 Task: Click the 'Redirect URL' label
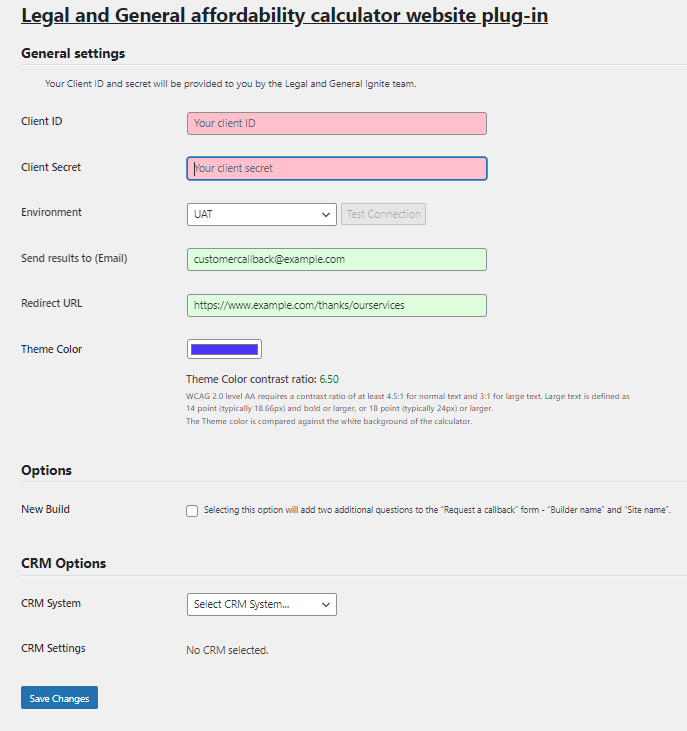point(51,303)
